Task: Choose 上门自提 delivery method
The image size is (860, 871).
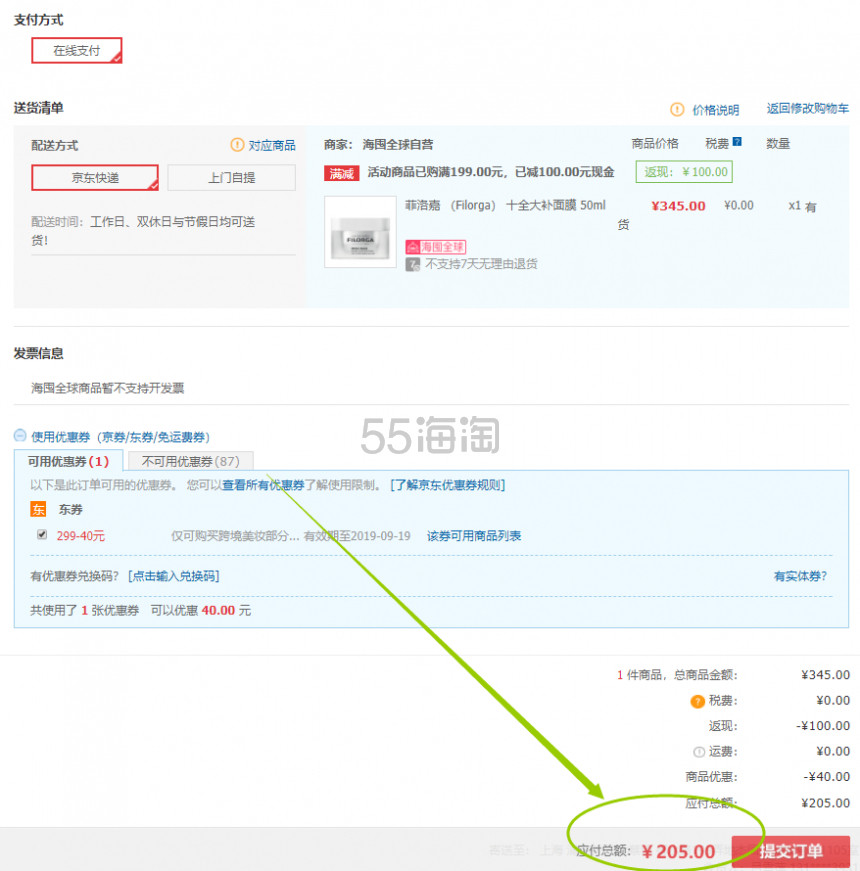Action: coord(232,178)
